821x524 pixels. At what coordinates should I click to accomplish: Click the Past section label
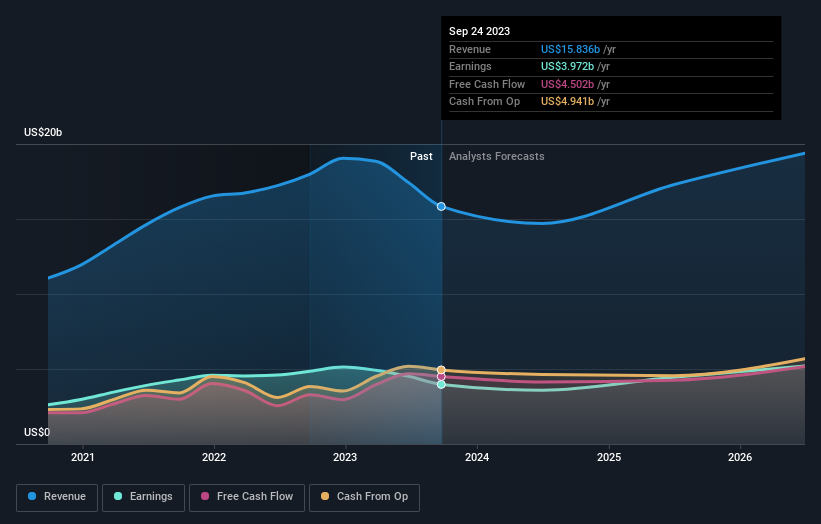(421, 157)
